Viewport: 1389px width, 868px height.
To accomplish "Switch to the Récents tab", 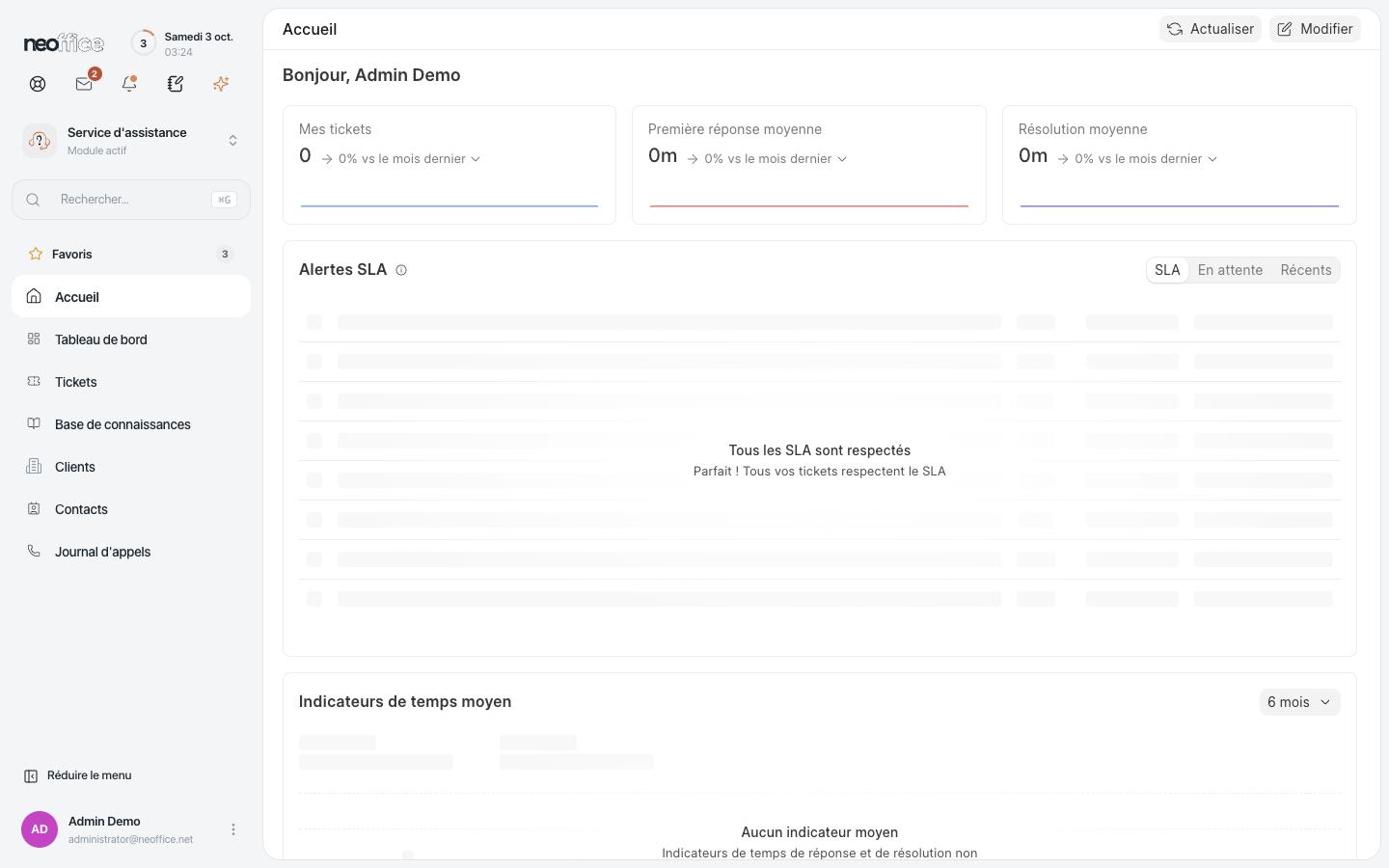I will tap(1306, 270).
